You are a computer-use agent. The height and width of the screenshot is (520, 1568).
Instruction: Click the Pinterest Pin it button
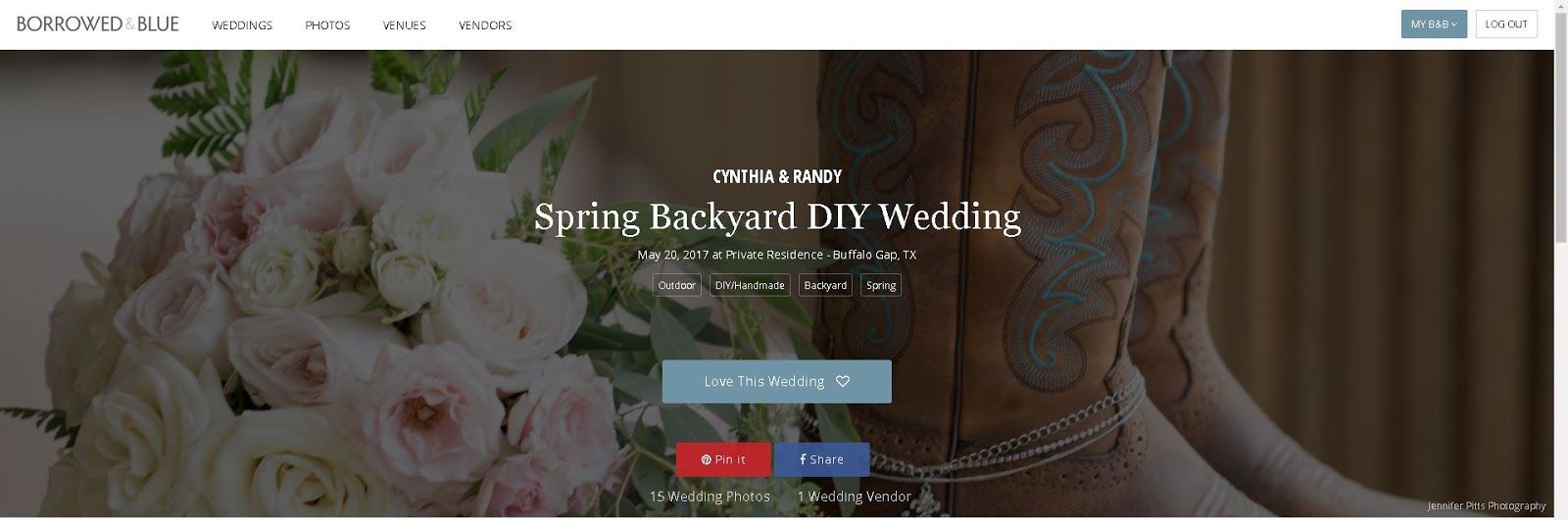[x=723, y=459]
